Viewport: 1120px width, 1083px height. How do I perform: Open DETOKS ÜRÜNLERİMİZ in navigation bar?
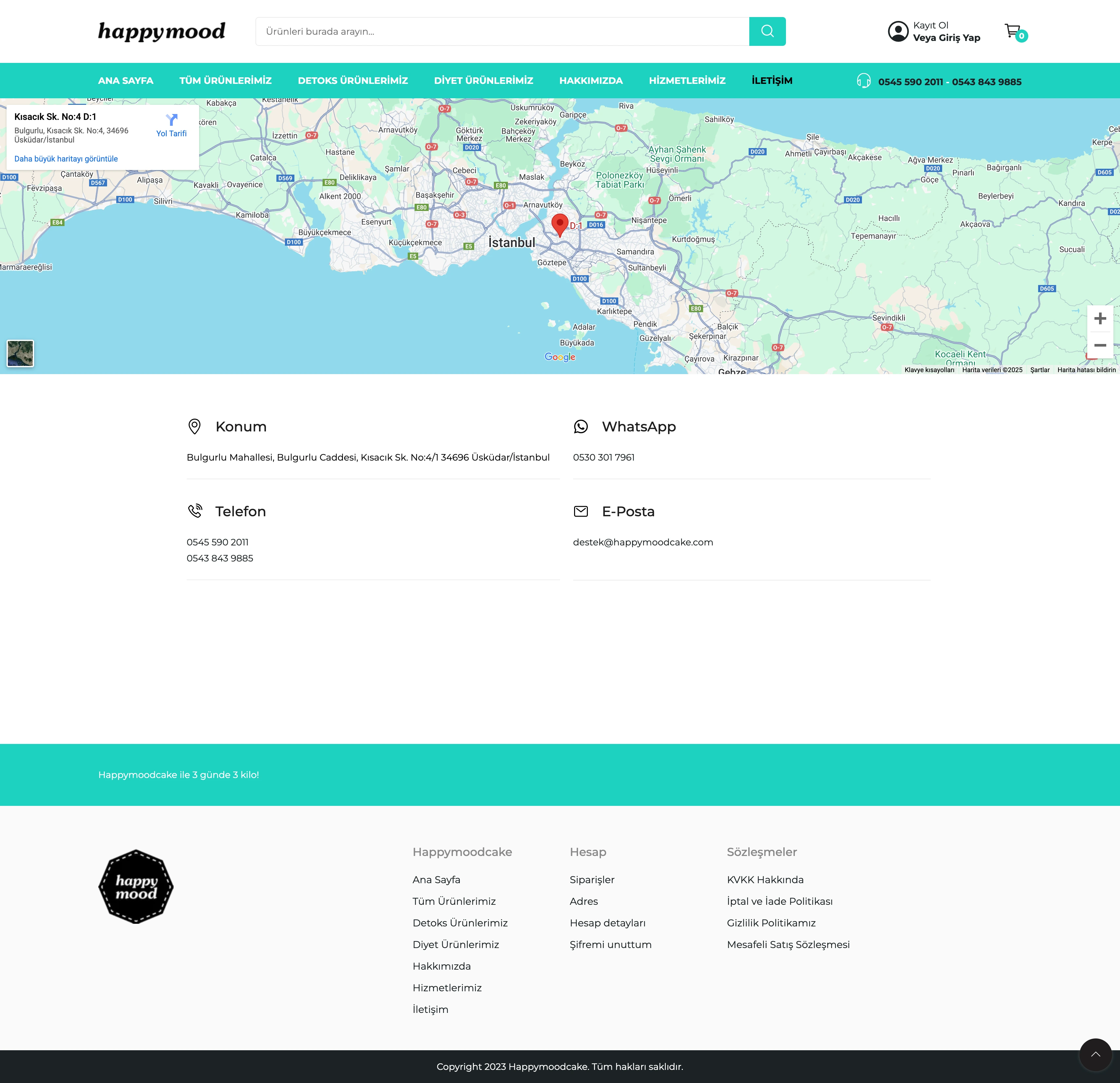[x=353, y=81]
